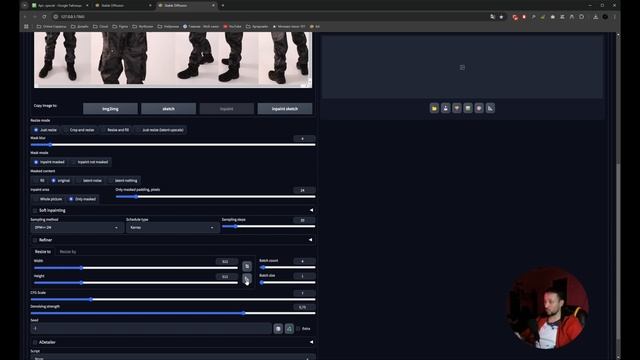Select latent noise masked content
The height and width of the screenshot is (360, 640).
pyautogui.click(x=89, y=180)
